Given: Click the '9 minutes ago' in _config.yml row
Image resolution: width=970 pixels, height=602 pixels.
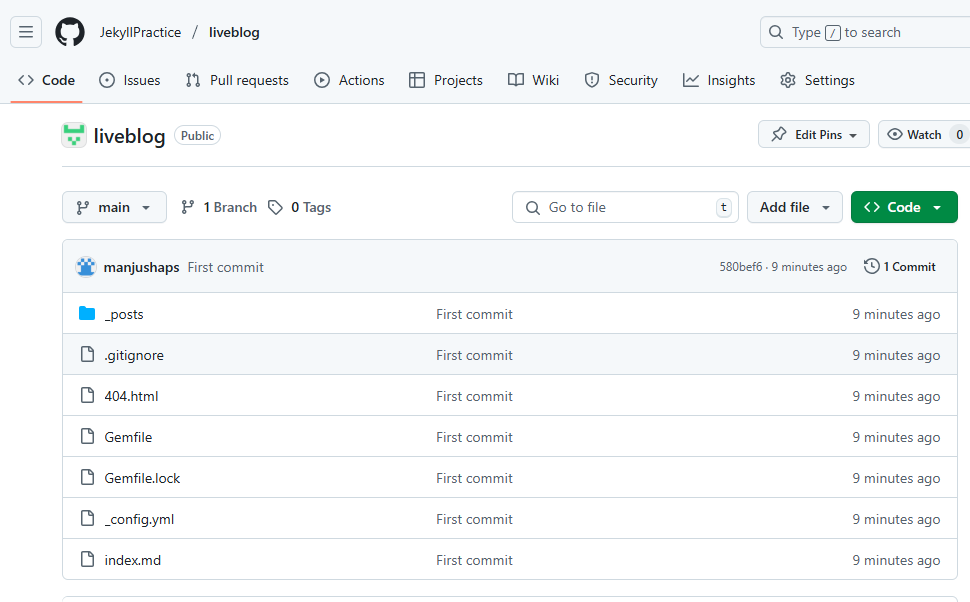Looking at the screenshot, I should [896, 519].
